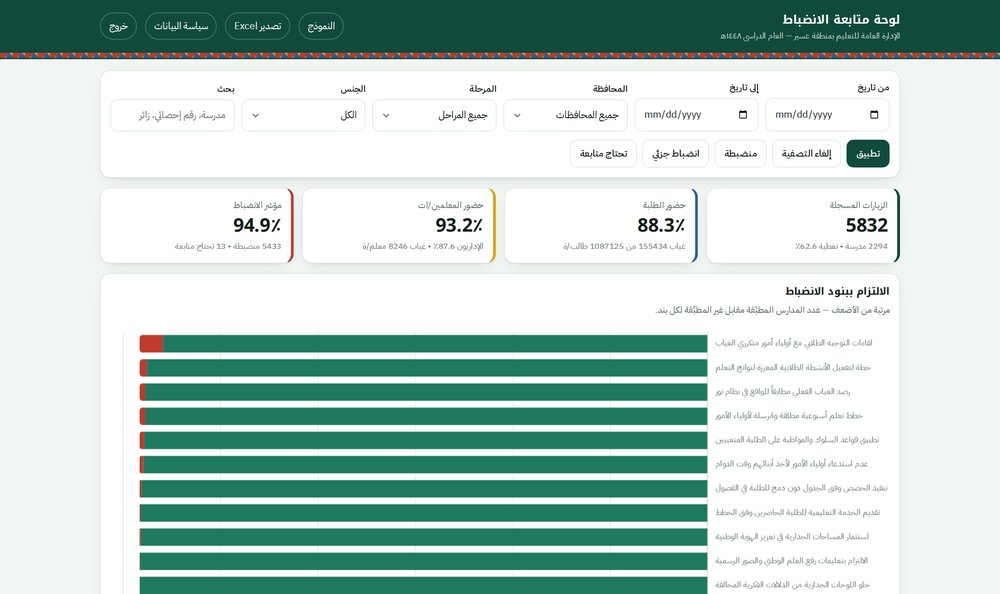Click the تطبيق apply button
Screen dimensions: 1000x594
click(x=868, y=154)
